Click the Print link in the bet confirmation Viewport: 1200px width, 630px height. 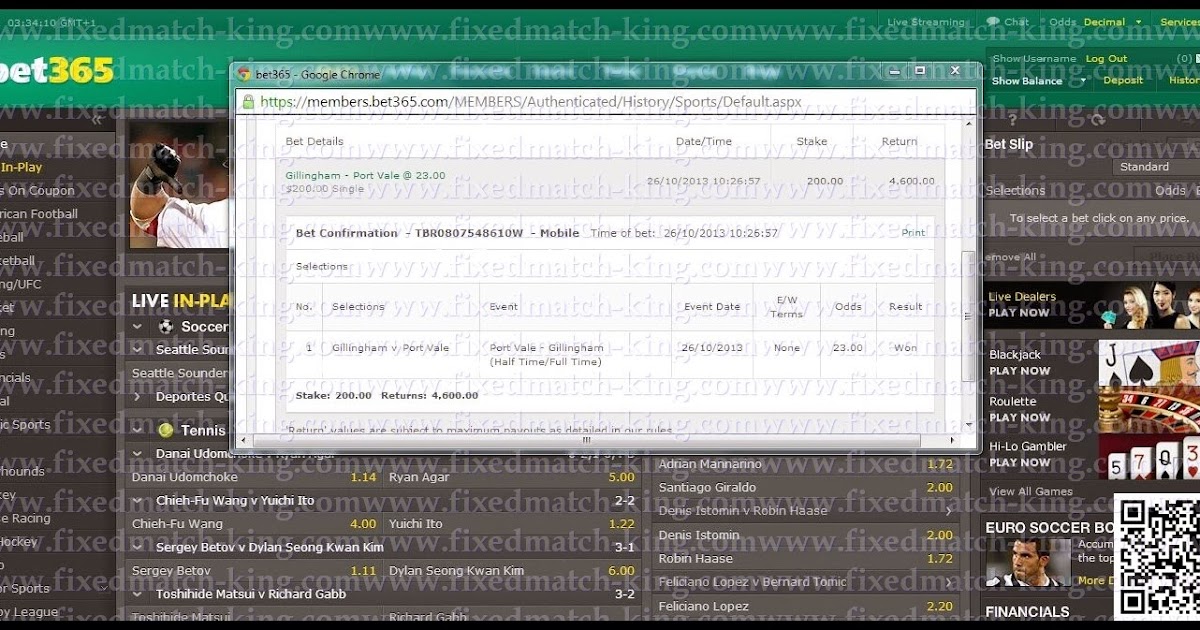(913, 233)
